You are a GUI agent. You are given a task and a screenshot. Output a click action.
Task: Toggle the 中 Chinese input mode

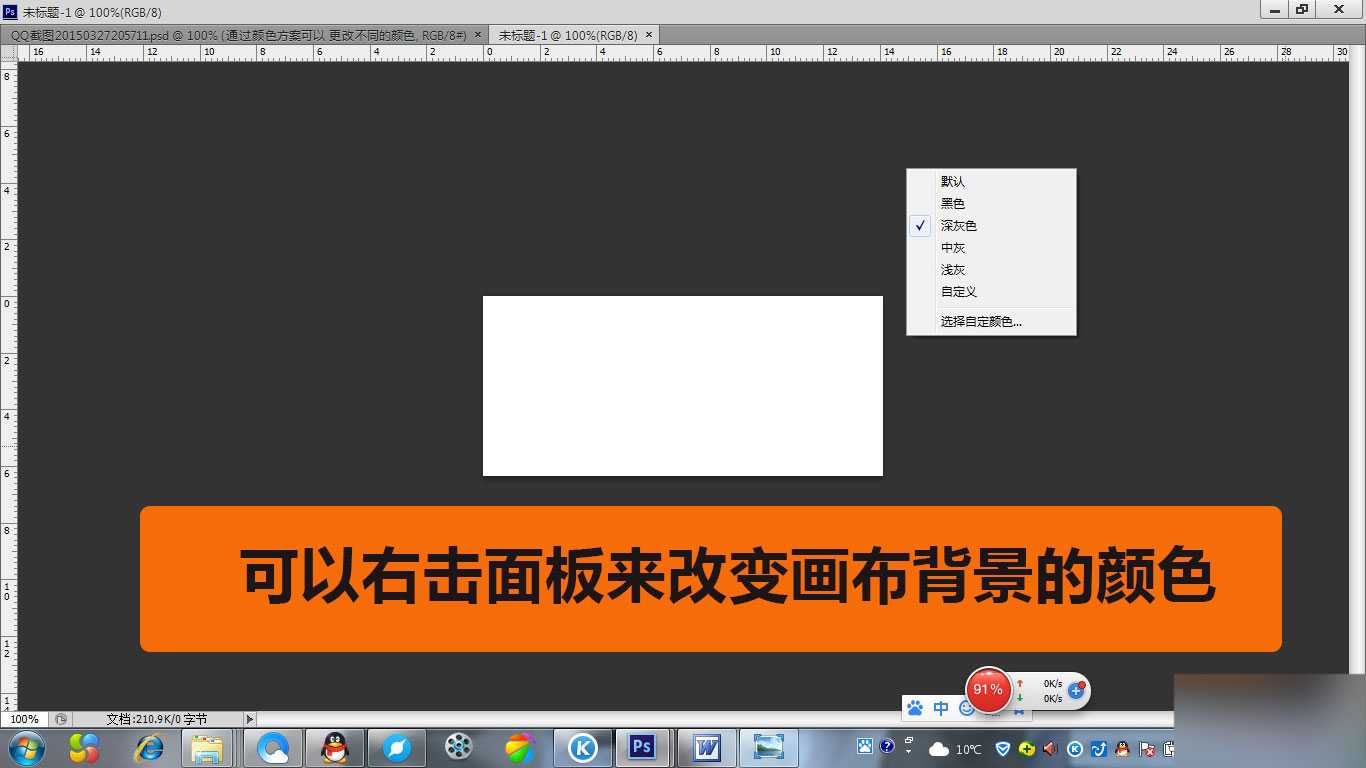[x=941, y=708]
